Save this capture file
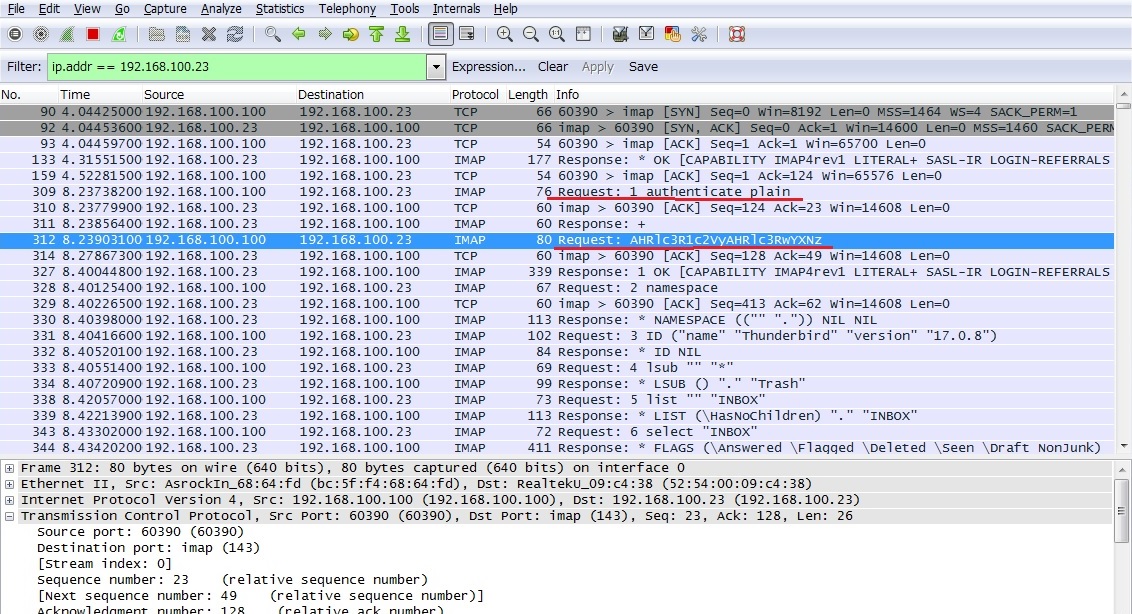This screenshot has width=1132, height=614. coord(183,34)
